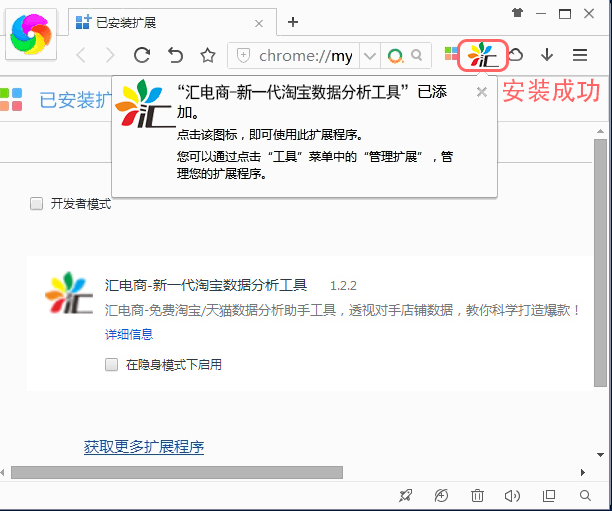Image resolution: width=612 pixels, height=511 pixels.
Task: Open the colorful extensions grid icon in toolbar
Action: (450, 54)
